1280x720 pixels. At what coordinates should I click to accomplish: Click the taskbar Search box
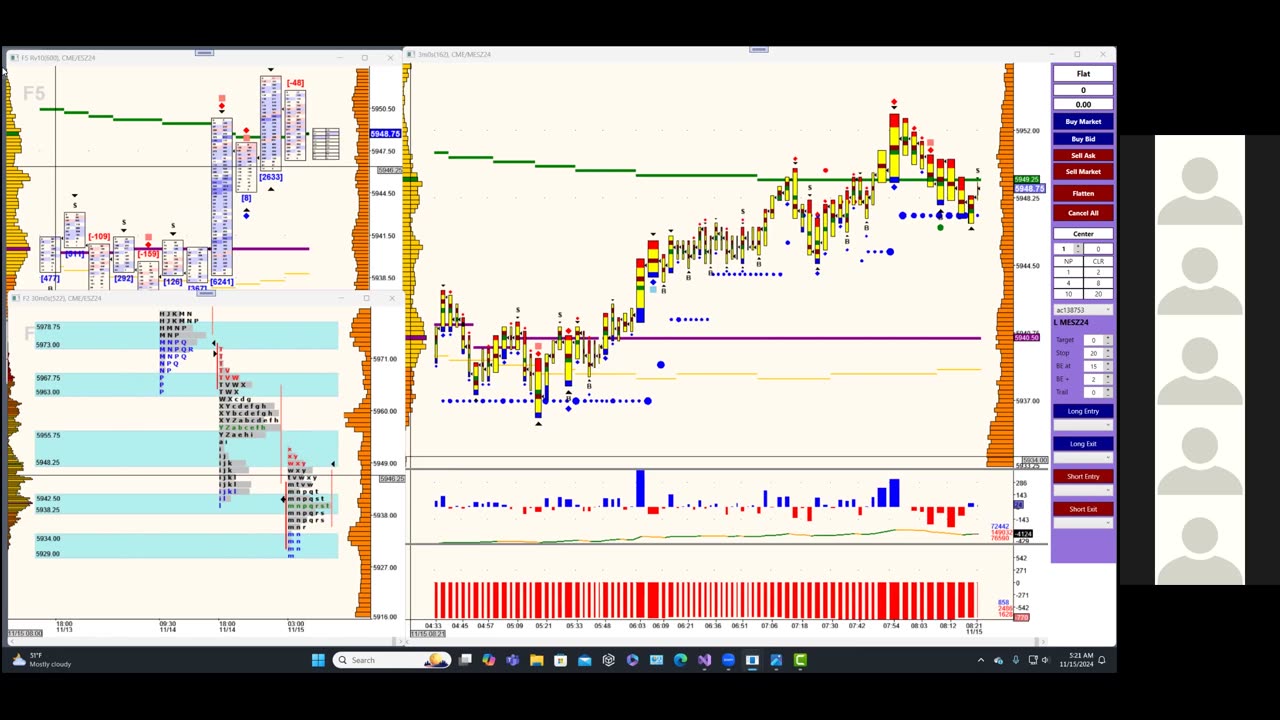click(392, 660)
